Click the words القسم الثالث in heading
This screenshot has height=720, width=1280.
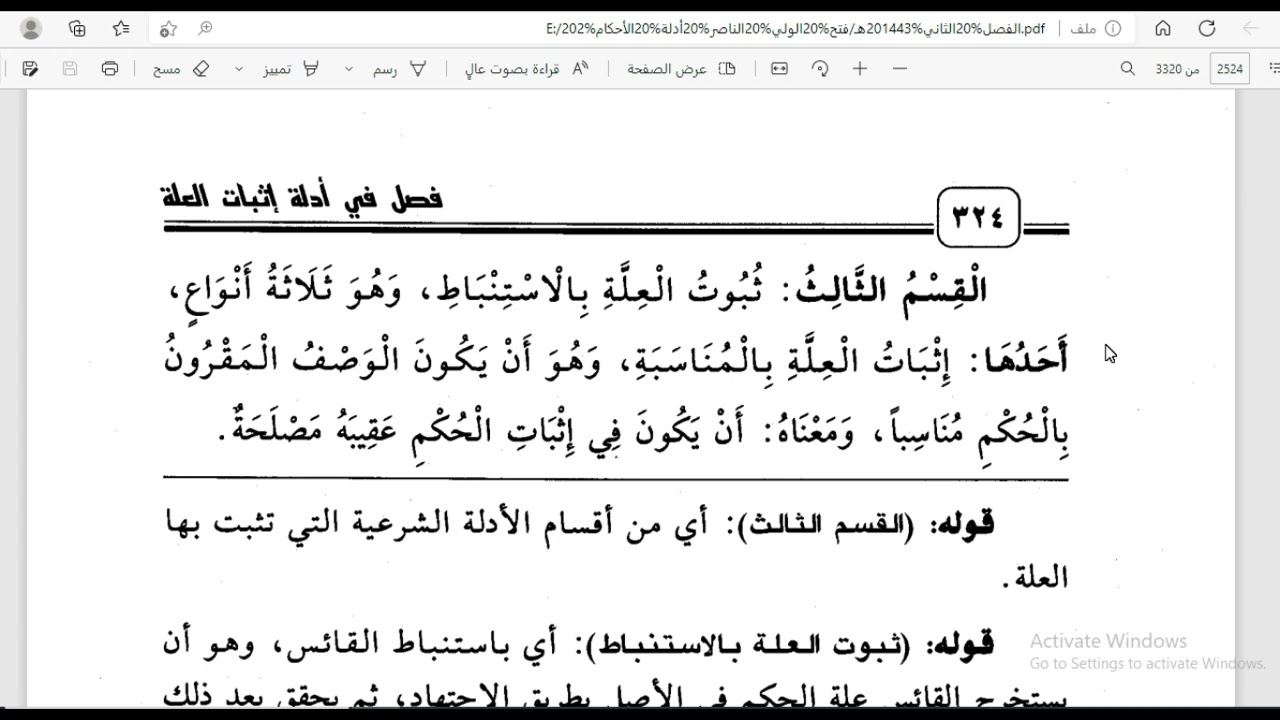click(x=893, y=290)
